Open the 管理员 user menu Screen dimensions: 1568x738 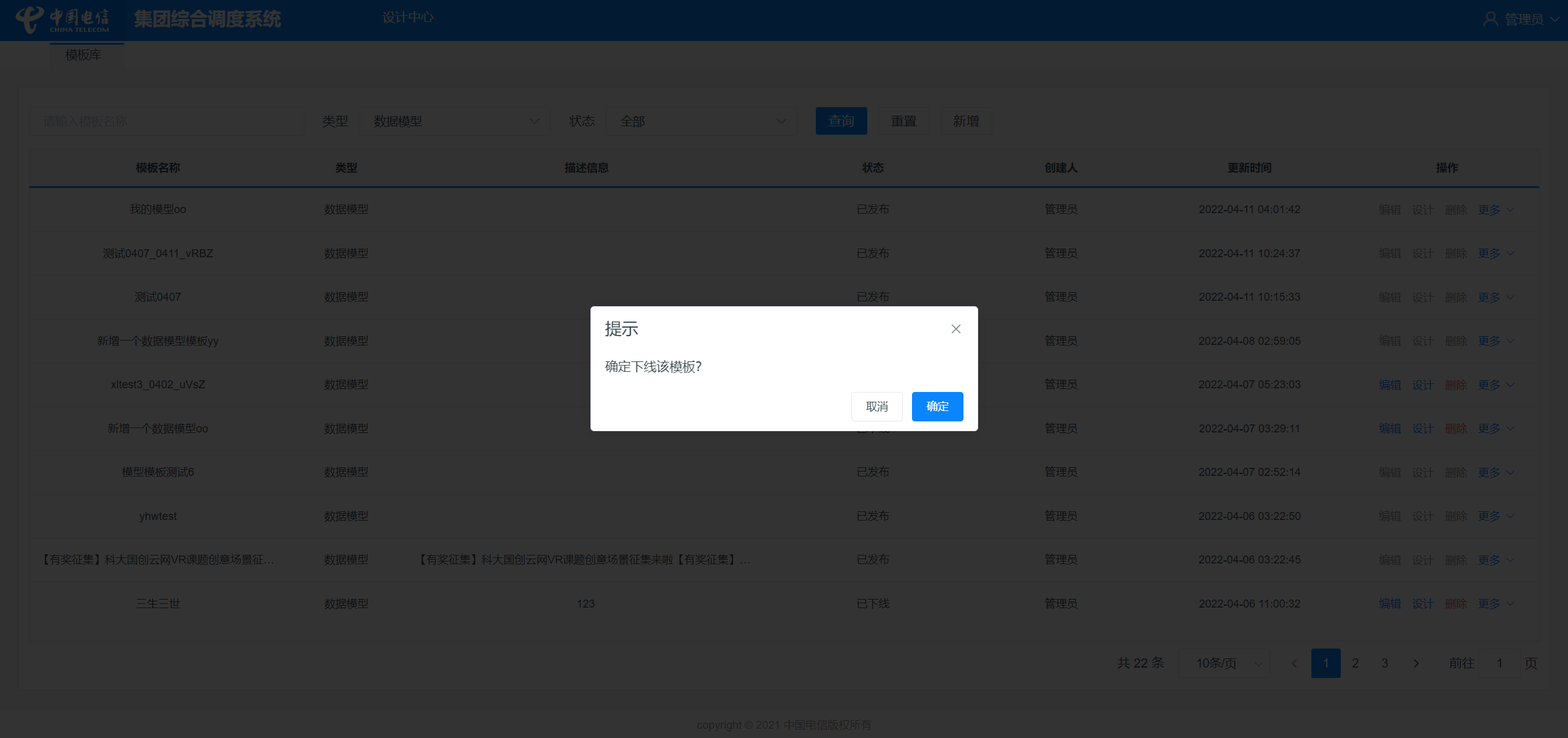coord(1521,20)
